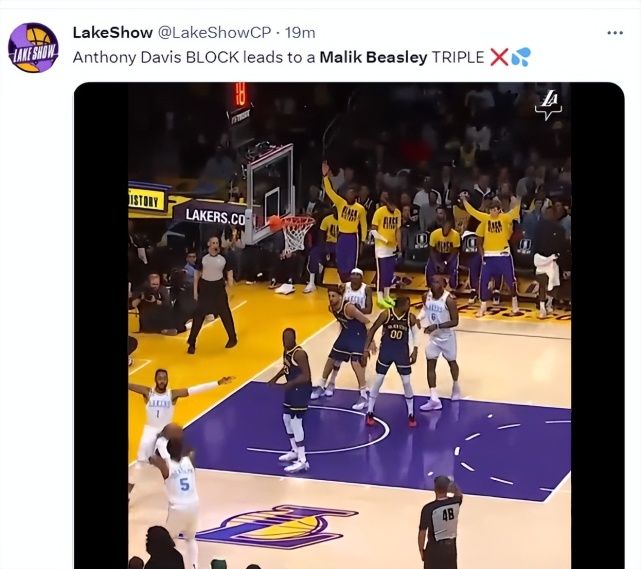The height and width of the screenshot is (569, 641).
Task: Open the three-dot more options menu
Action: click(615, 33)
